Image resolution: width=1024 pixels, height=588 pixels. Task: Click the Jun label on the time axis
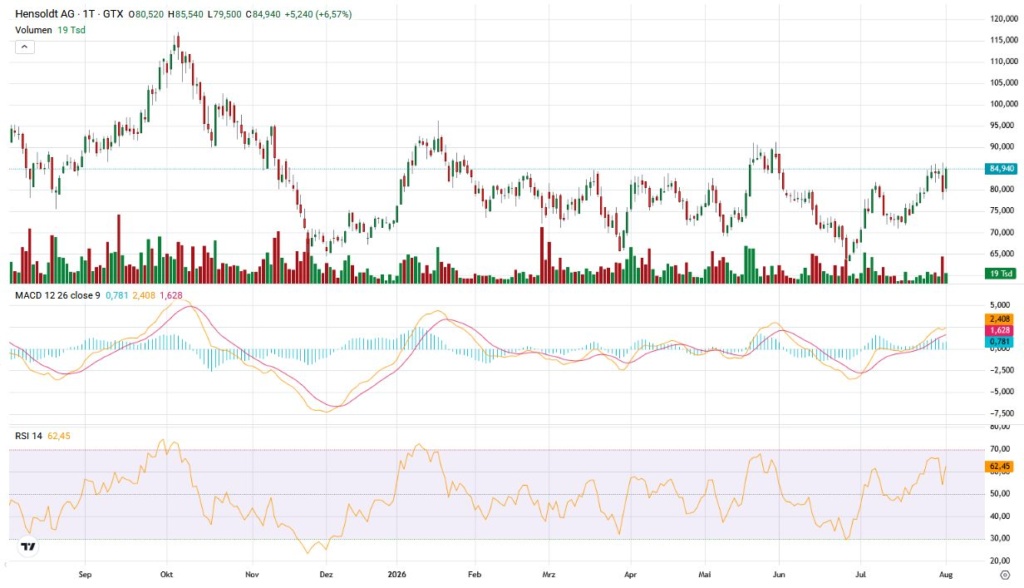click(778, 575)
